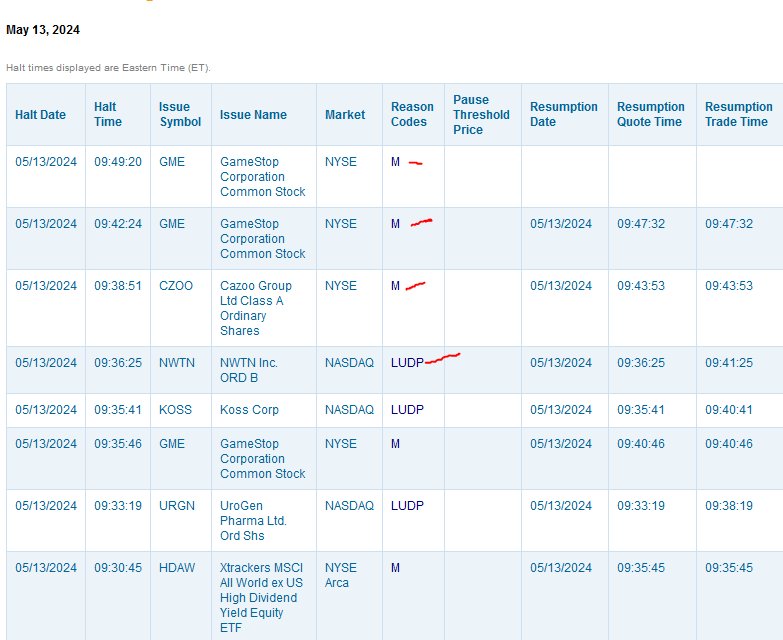Click the LUDP reason code in NWTN row
This screenshot has height=640, width=783.
click(x=407, y=362)
